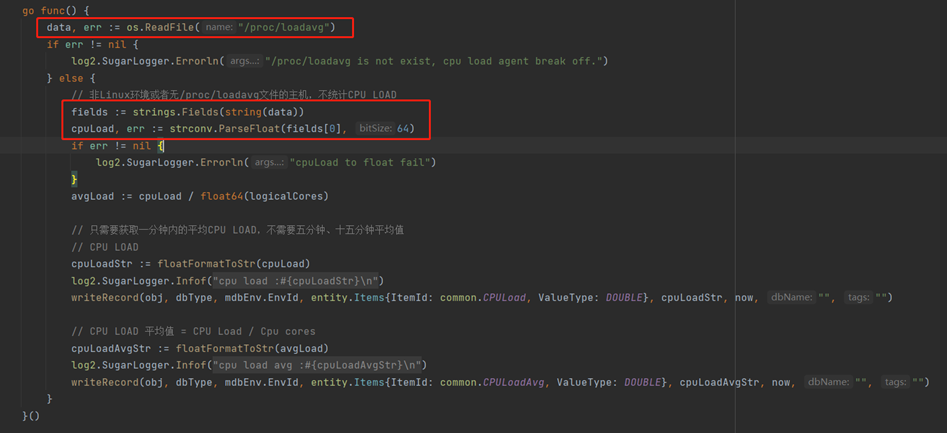This screenshot has height=433, width=947.
Task: Click the "cpu load avg :#{cpuLoadAvgStr}\n" string
Action: (x=316, y=366)
